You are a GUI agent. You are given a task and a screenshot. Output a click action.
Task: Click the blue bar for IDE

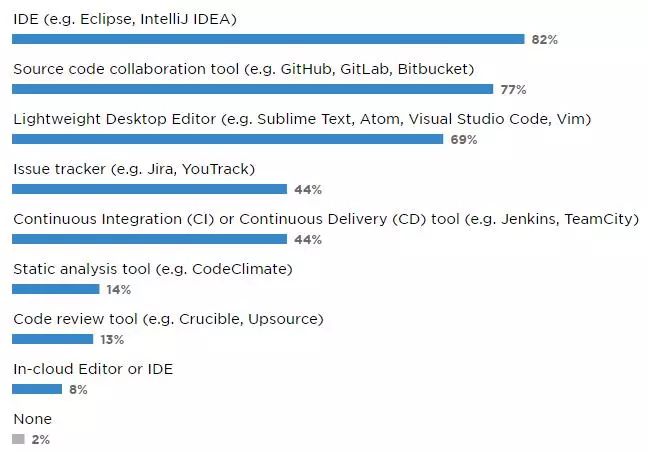click(268, 39)
